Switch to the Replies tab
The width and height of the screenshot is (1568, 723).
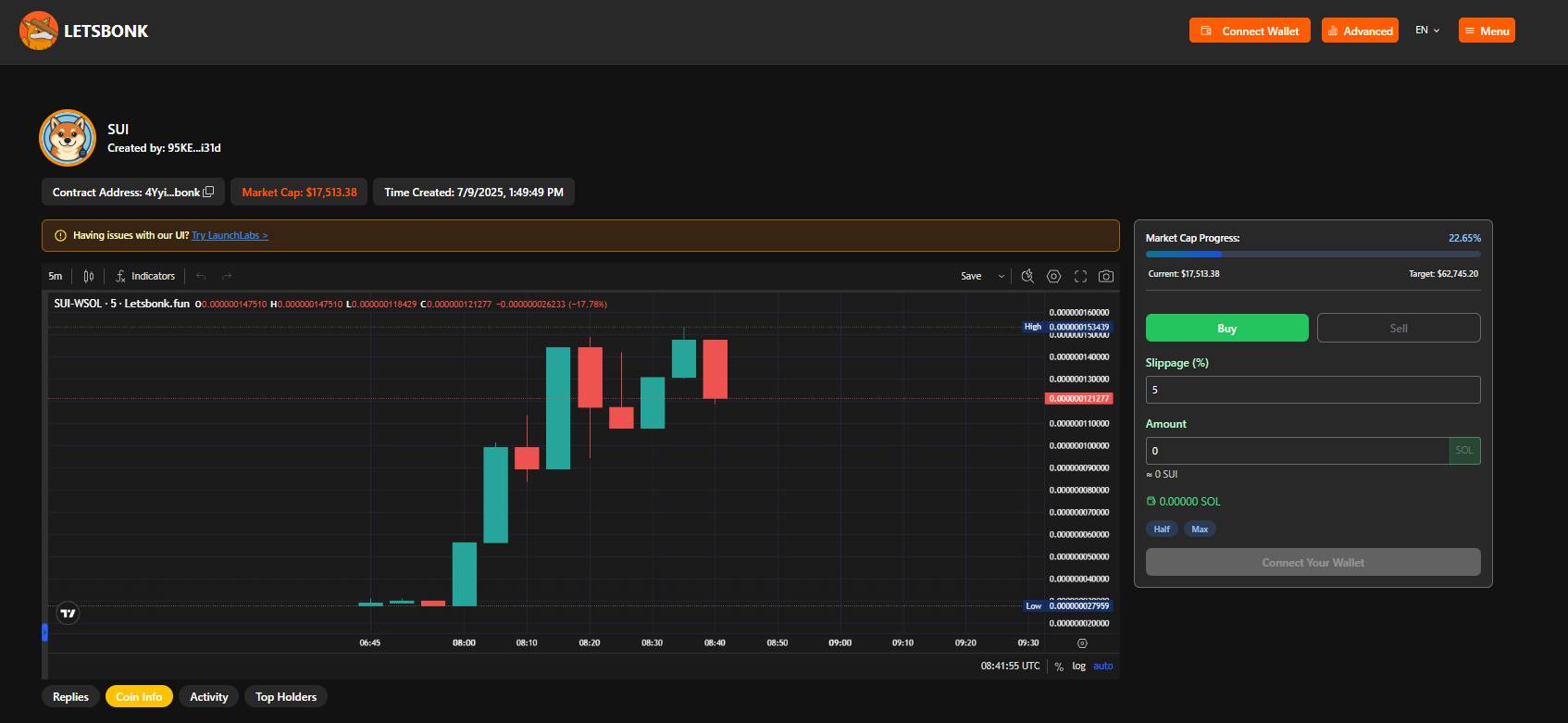(x=70, y=697)
